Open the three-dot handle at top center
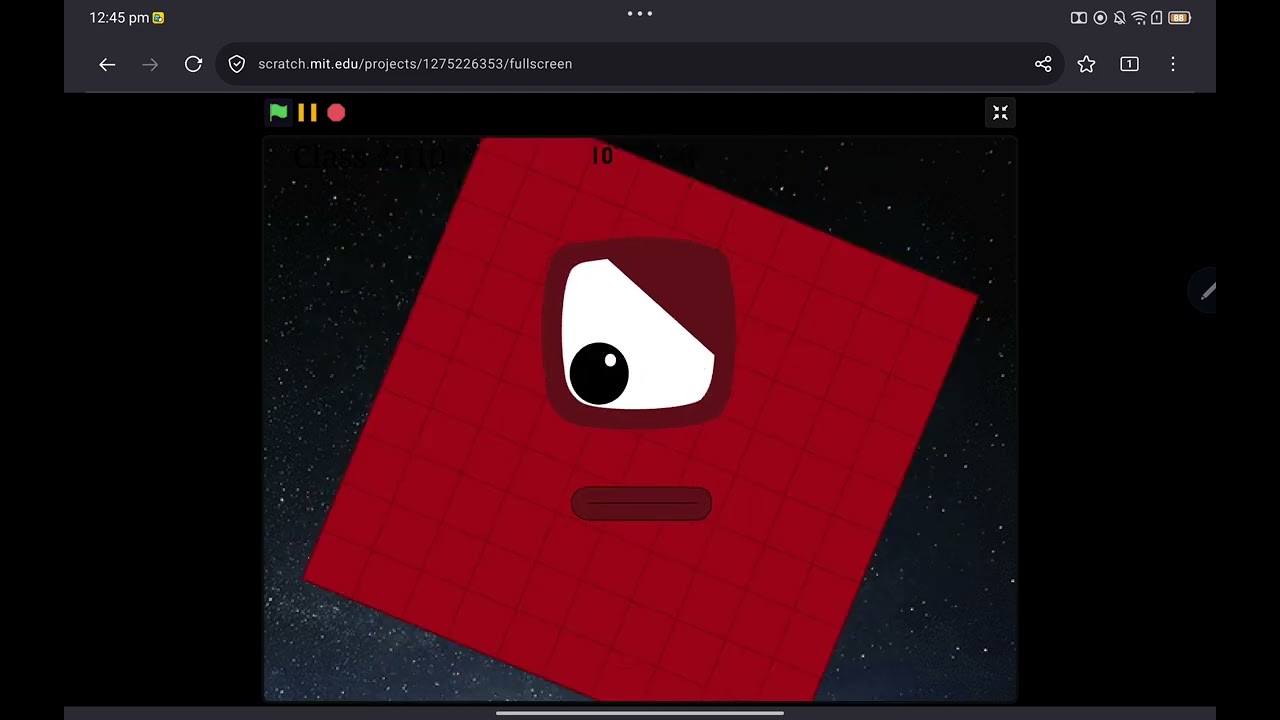The width and height of the screenshot is (1280, 720). (x=640, y=14)
